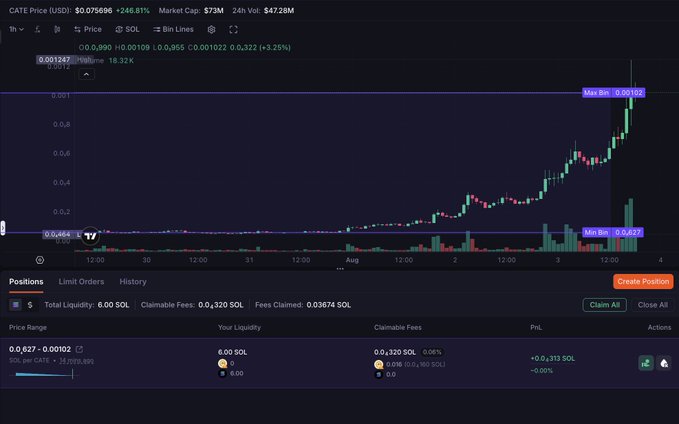Click the CATE price $0.075696 value
679x424 pixels.
pyautogui.click(x=94, y=10)
